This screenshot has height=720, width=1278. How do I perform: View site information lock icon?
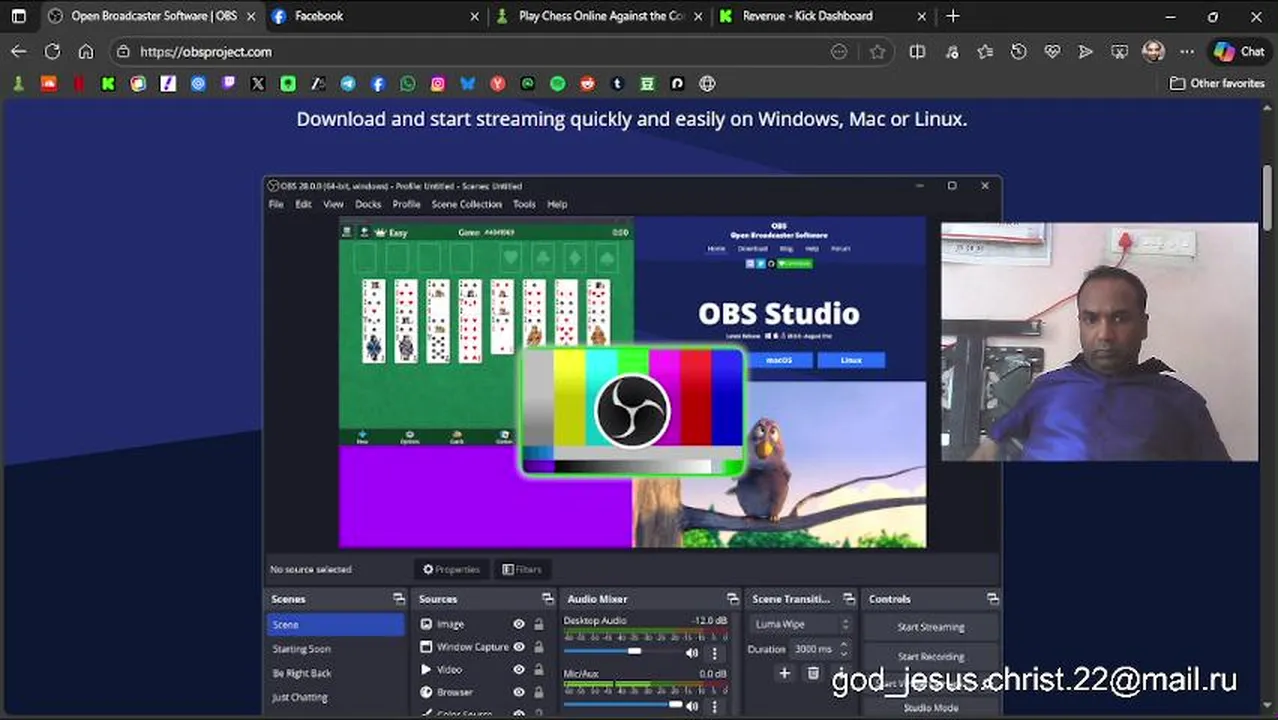click(x=123, y=52)
